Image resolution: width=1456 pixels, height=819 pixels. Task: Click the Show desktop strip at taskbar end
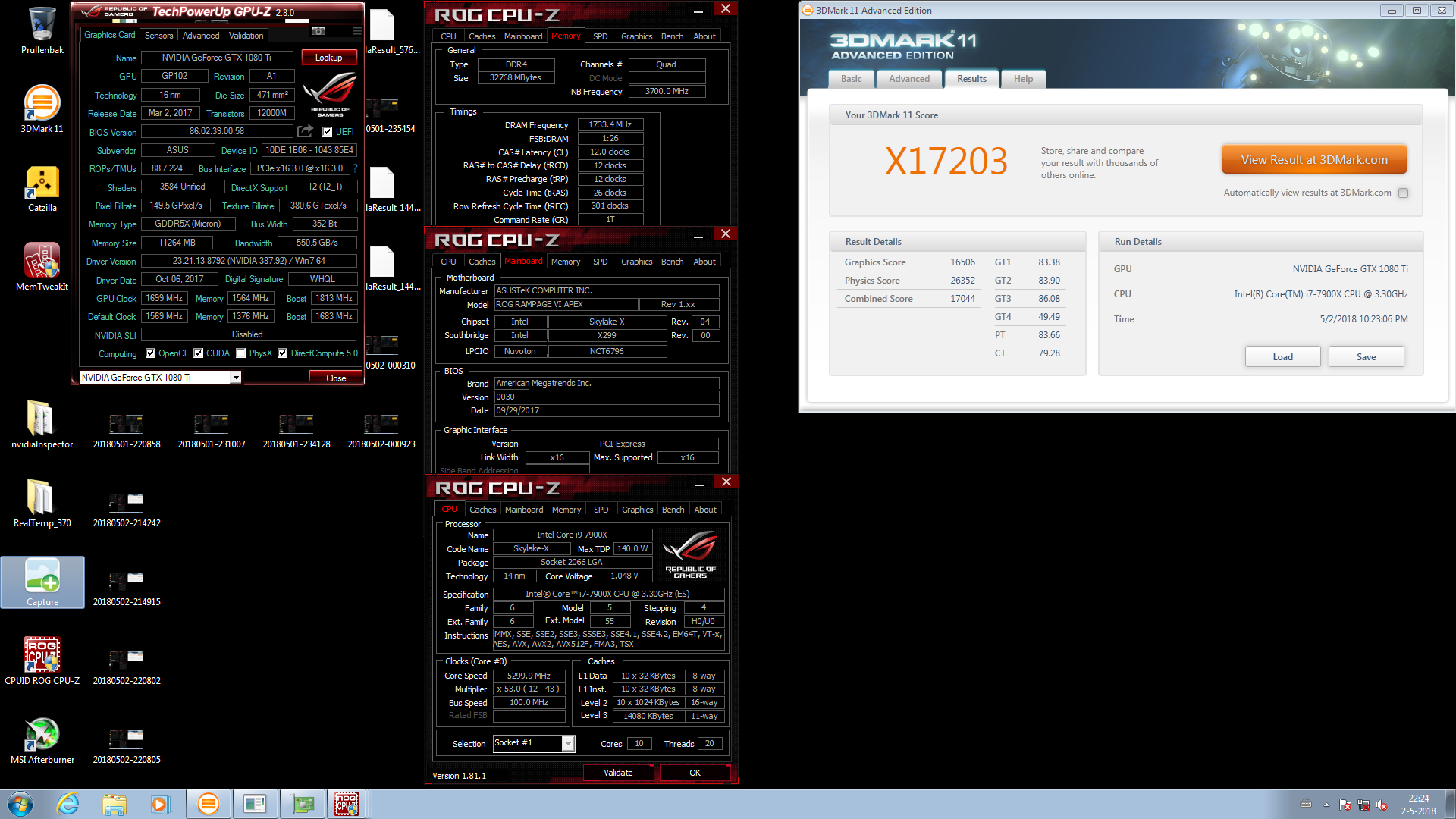click(x=1450, y=804)
